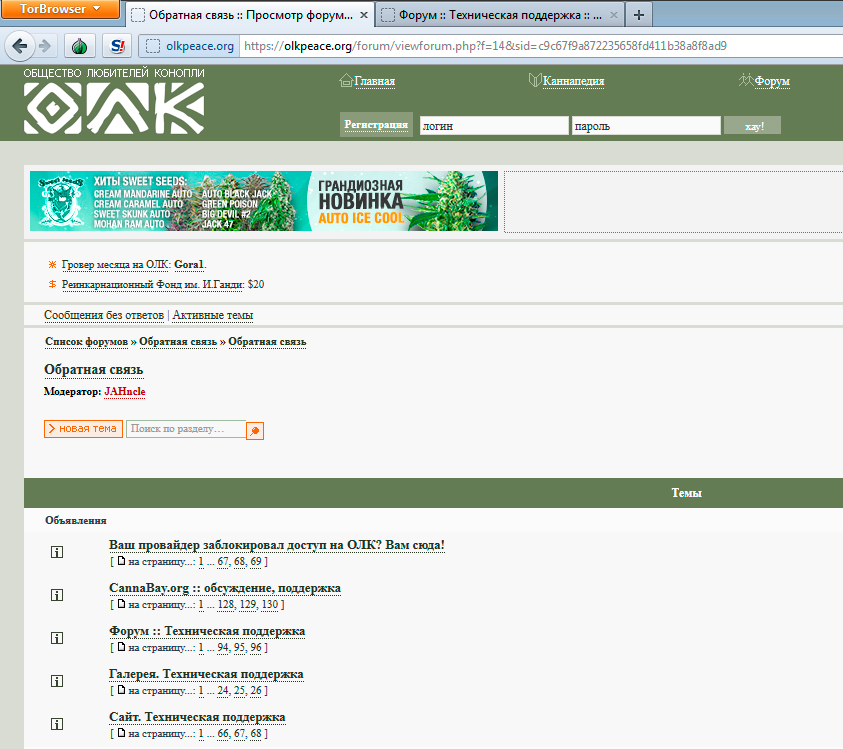This screenshot has height=749, width=843.
Task: Click the info icon for 'Сайт. Техническая поддержка'
Action: (x=57, y=724)
